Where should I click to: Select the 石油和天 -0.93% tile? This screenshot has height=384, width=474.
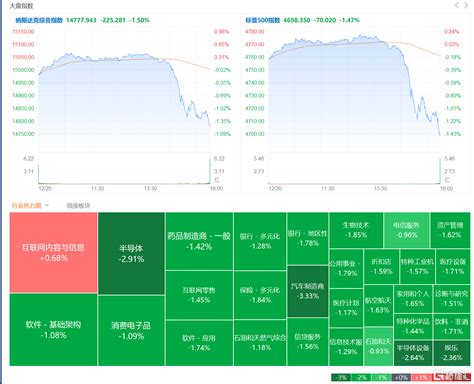378,346
